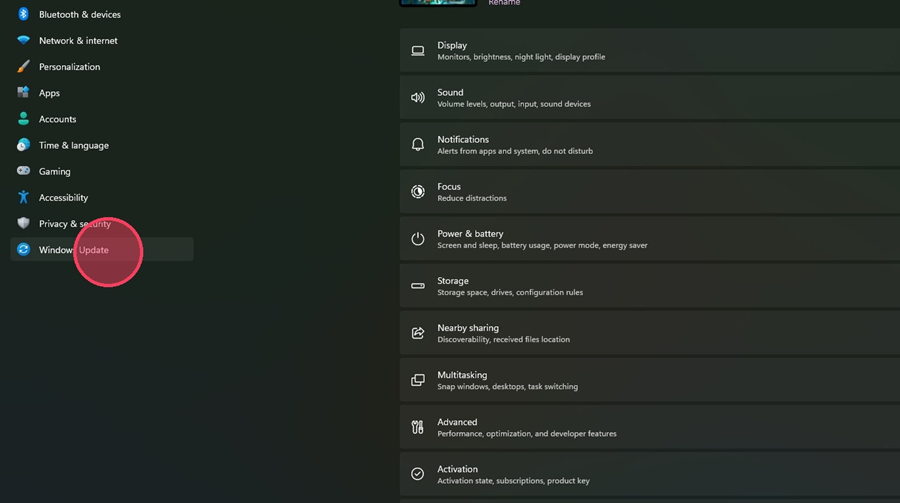Viewport: 900px width, 503px height.
Task: Open Sound settings row
Action: 650,98
